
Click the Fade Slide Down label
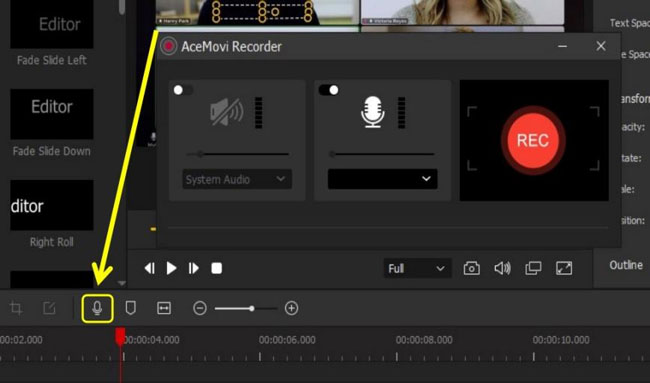point(52,151)
